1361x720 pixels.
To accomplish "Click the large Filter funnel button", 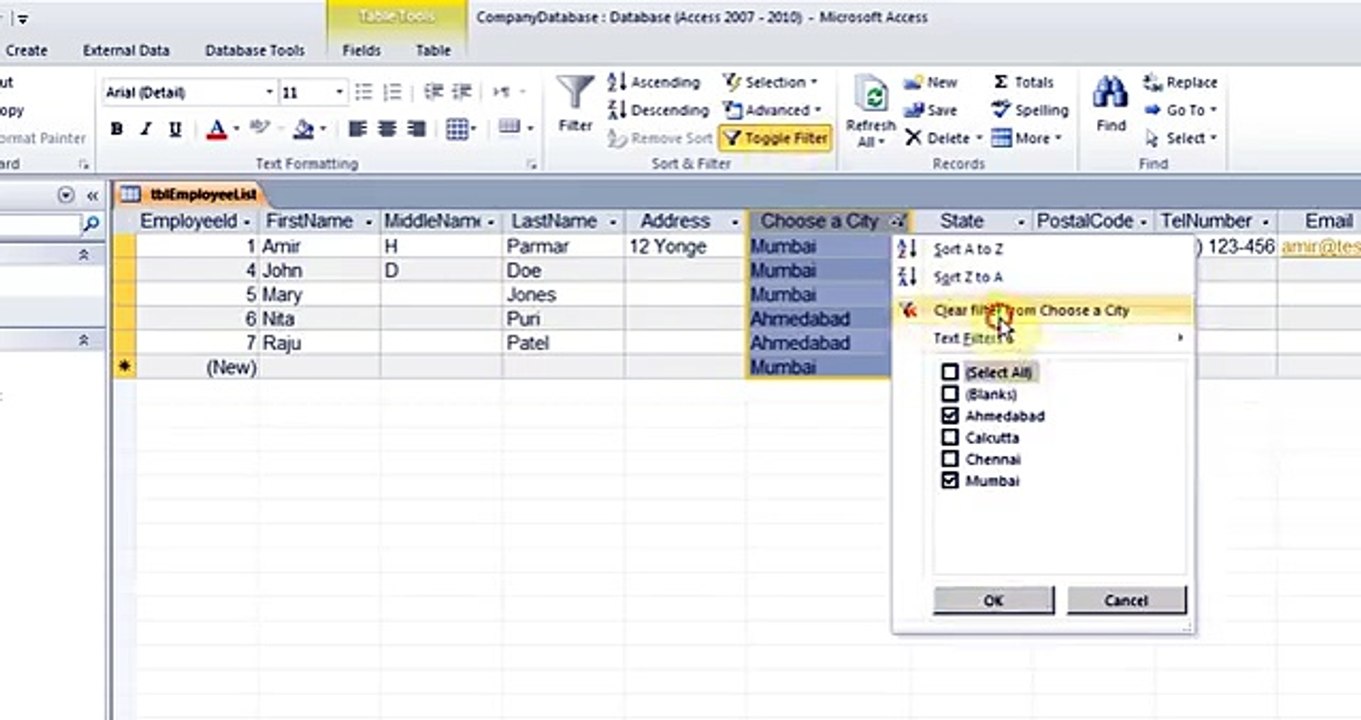I will [x=575, y=103].
